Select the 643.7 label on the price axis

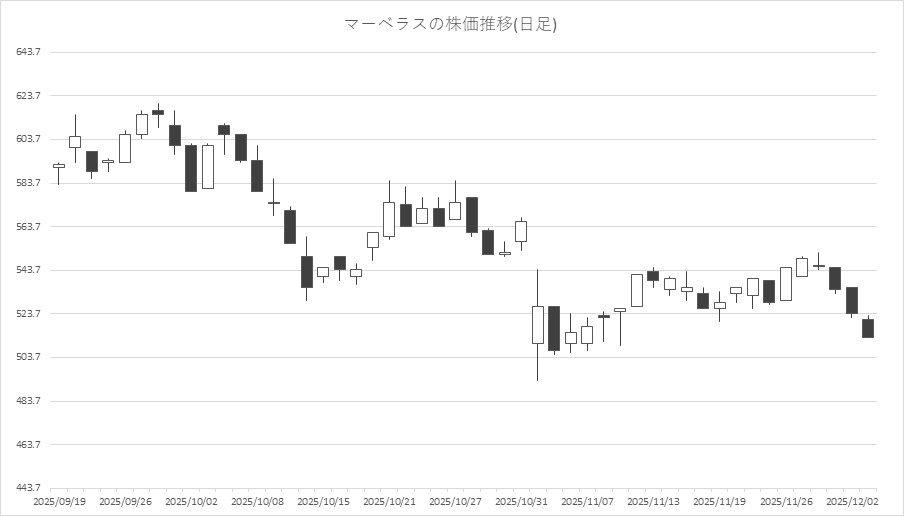tap(29, 52)
